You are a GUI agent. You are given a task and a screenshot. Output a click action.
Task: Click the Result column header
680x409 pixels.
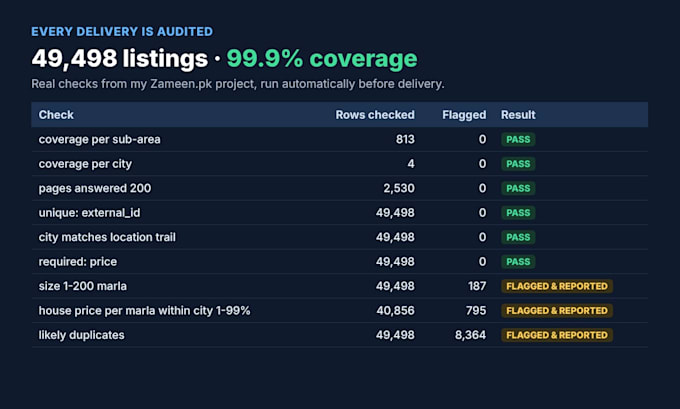point(518,115)
